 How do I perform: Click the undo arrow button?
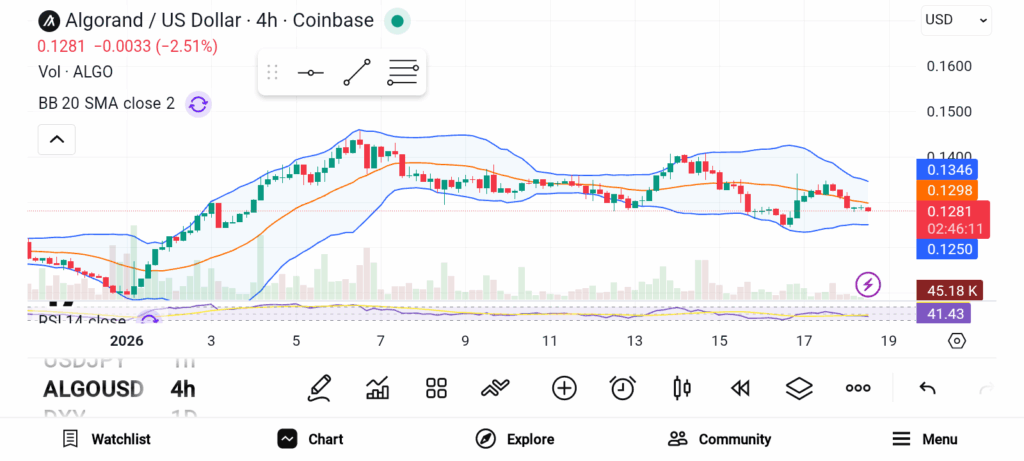[927, 388]
